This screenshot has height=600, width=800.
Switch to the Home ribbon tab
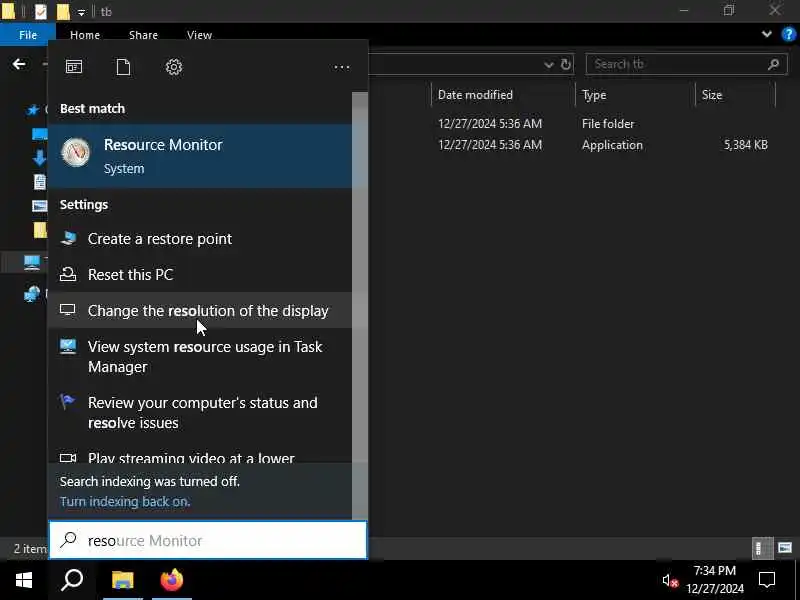click(85, 35)
